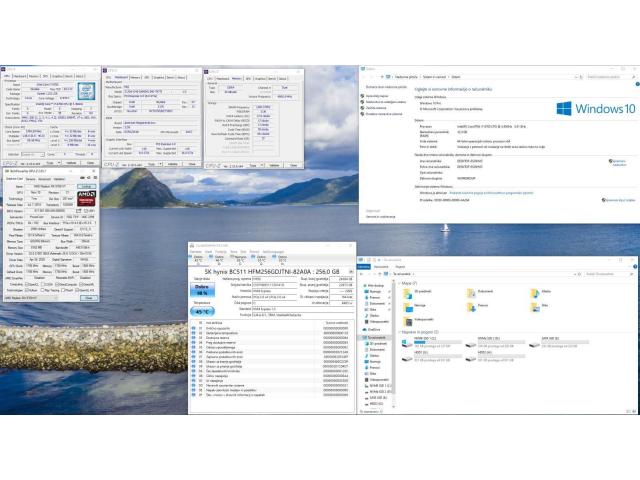Toggle the OpenGL 4.6 checkbox in GPU-Z
640x480 pixels.
point(77,290)
